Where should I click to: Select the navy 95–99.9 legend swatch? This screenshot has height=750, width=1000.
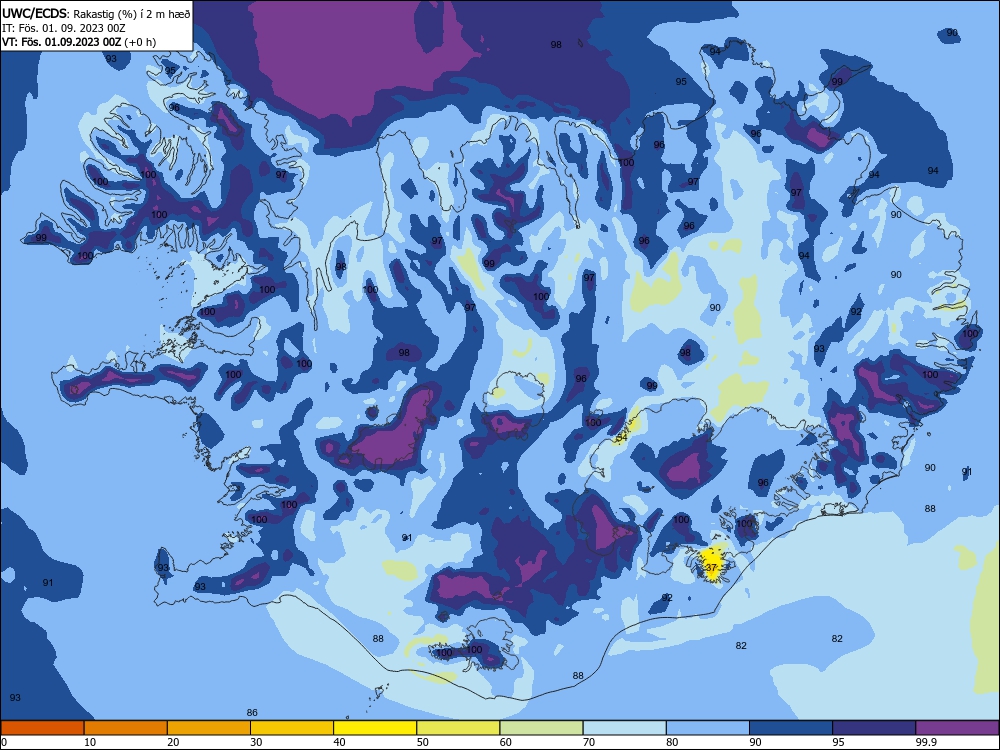[874, 728]
